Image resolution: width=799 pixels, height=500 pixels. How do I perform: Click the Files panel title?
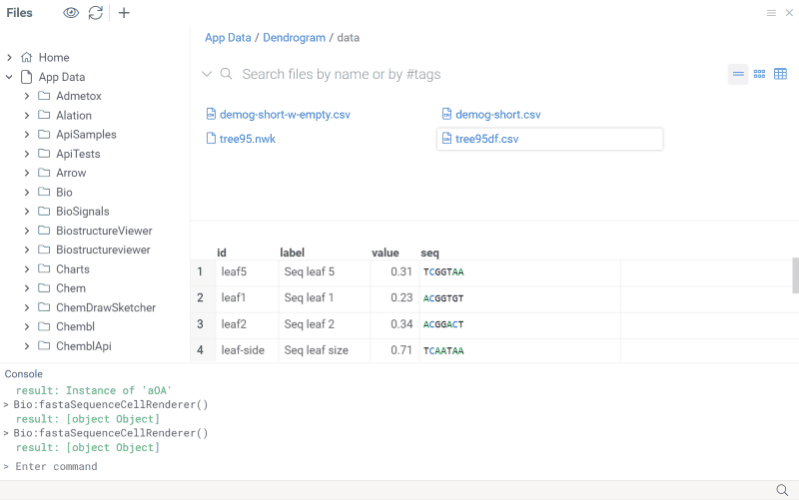coord(19,13)
